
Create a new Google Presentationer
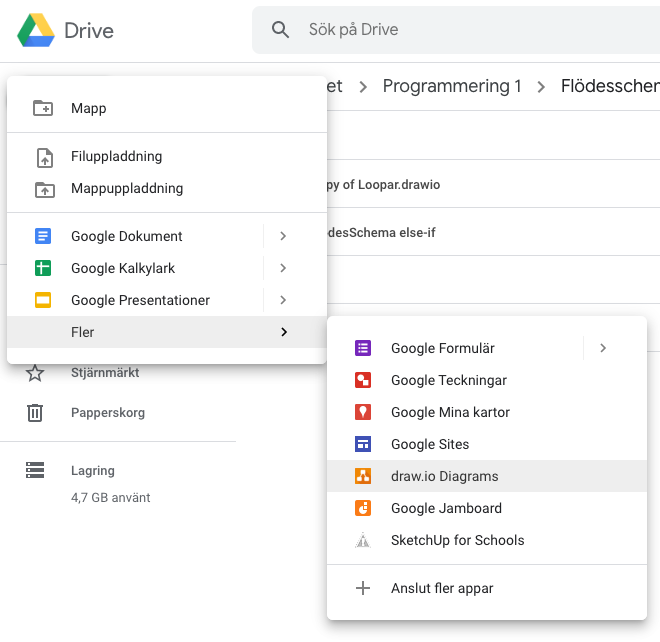pyautogui.click(x=135, y=300)
